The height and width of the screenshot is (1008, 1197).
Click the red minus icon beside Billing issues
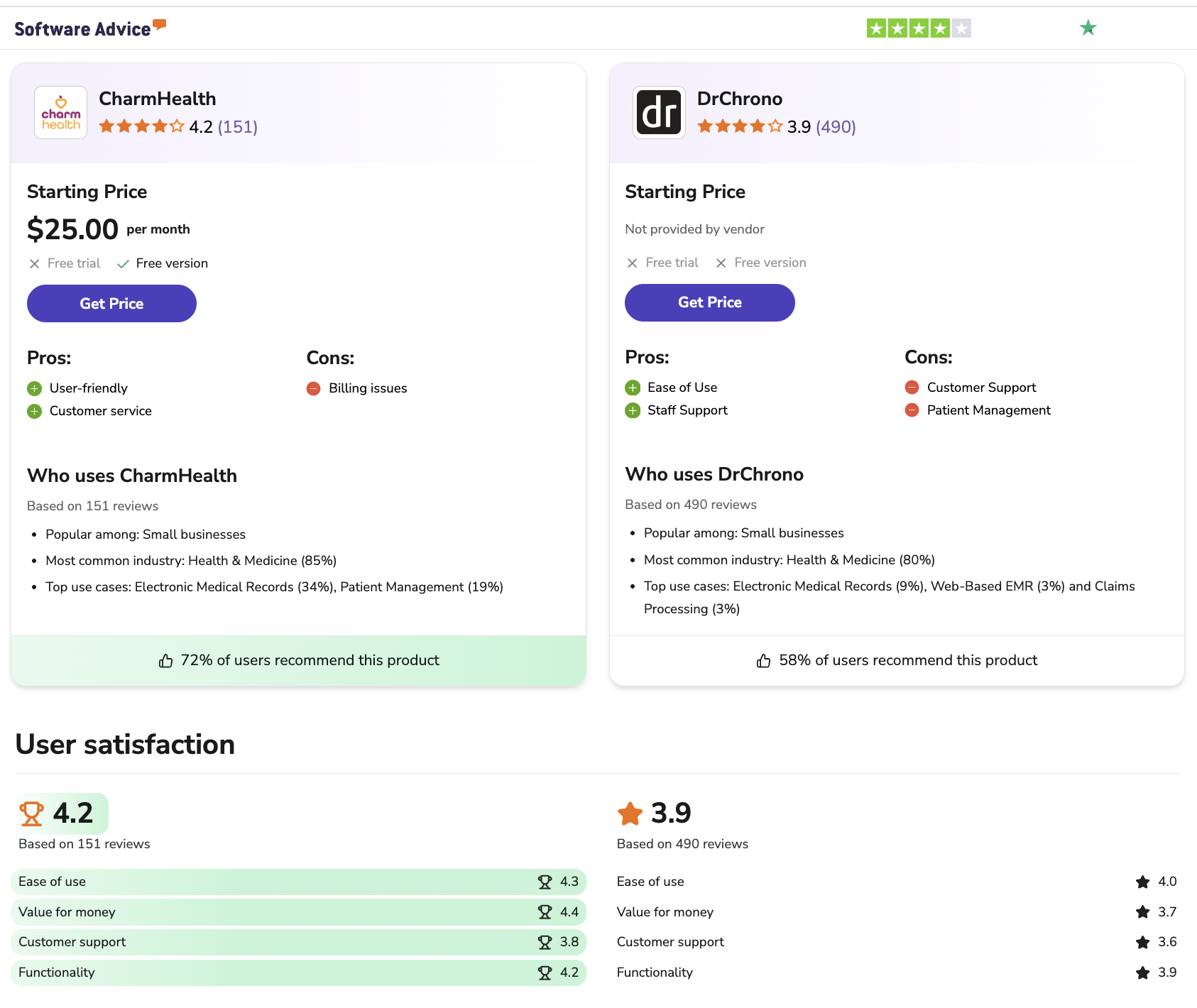coord(314,388)
